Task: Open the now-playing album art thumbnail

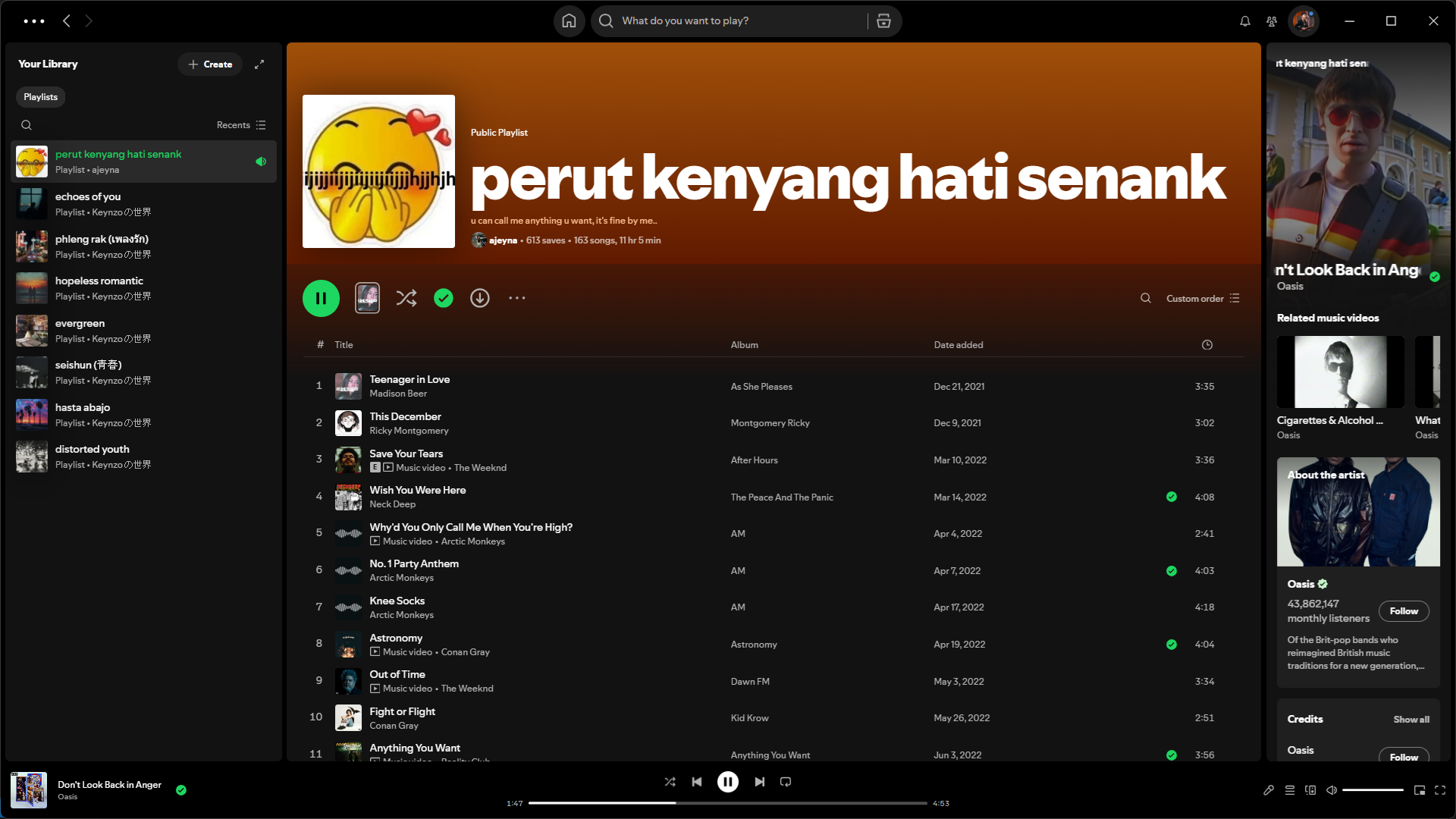Action: coord(29,790)
